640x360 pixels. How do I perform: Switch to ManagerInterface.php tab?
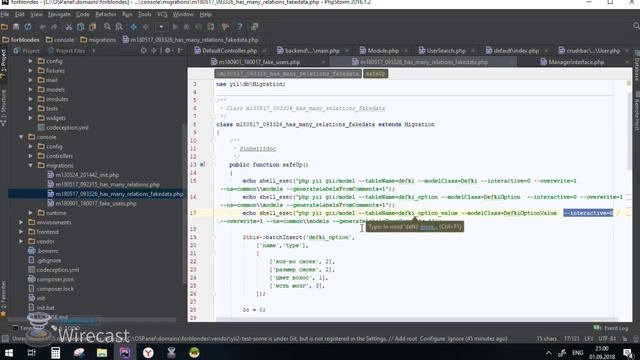tap(576, 62)
